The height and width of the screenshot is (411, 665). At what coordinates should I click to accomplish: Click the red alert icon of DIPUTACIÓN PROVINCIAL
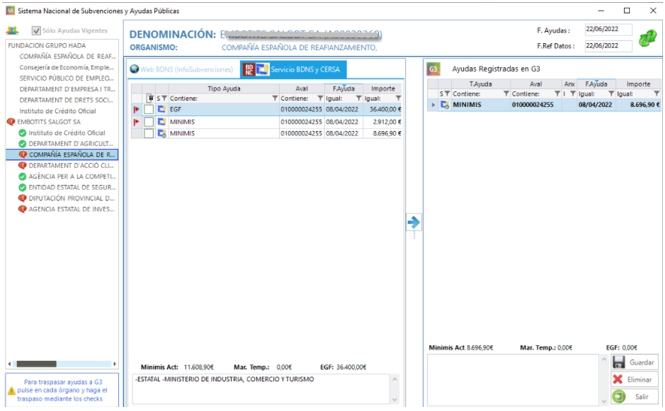pos(22,198)
